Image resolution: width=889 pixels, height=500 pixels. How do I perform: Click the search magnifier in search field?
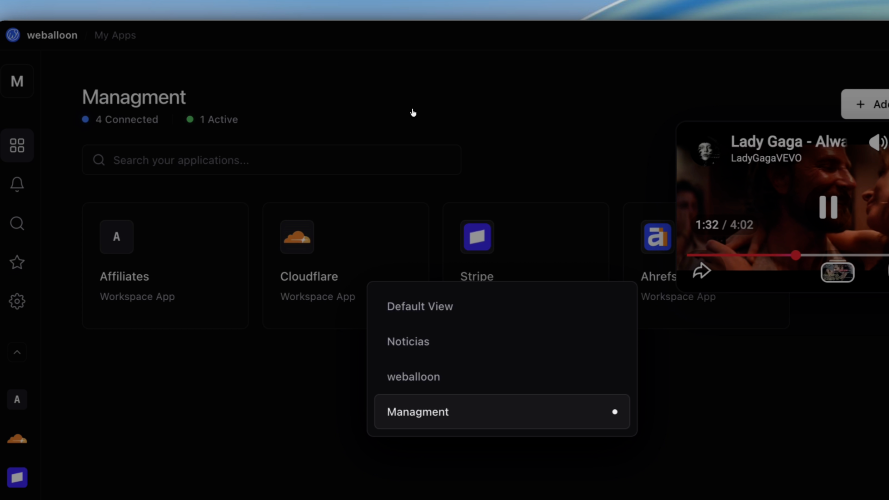pos(99,160)
